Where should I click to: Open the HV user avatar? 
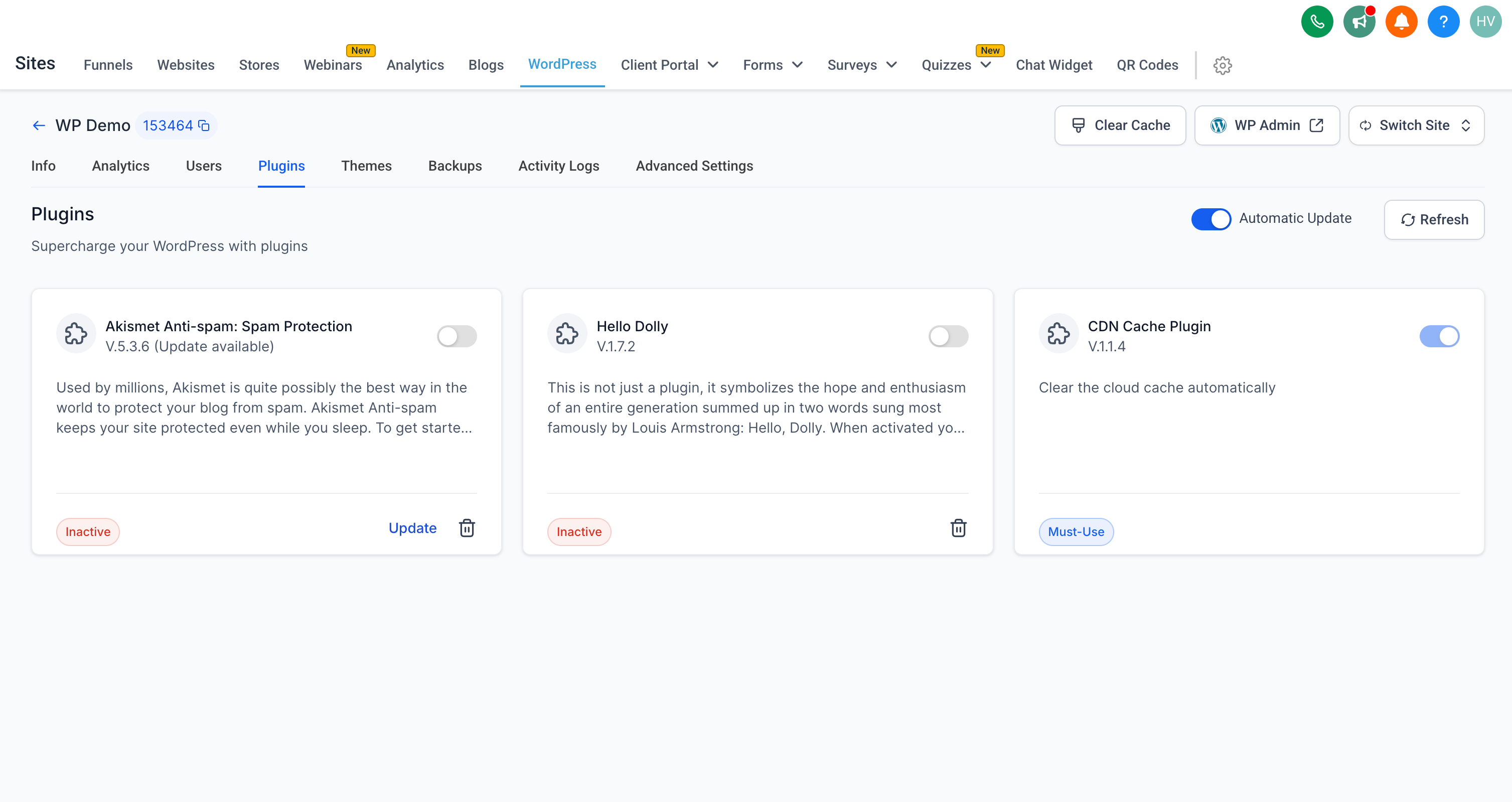click(1485, 22)
